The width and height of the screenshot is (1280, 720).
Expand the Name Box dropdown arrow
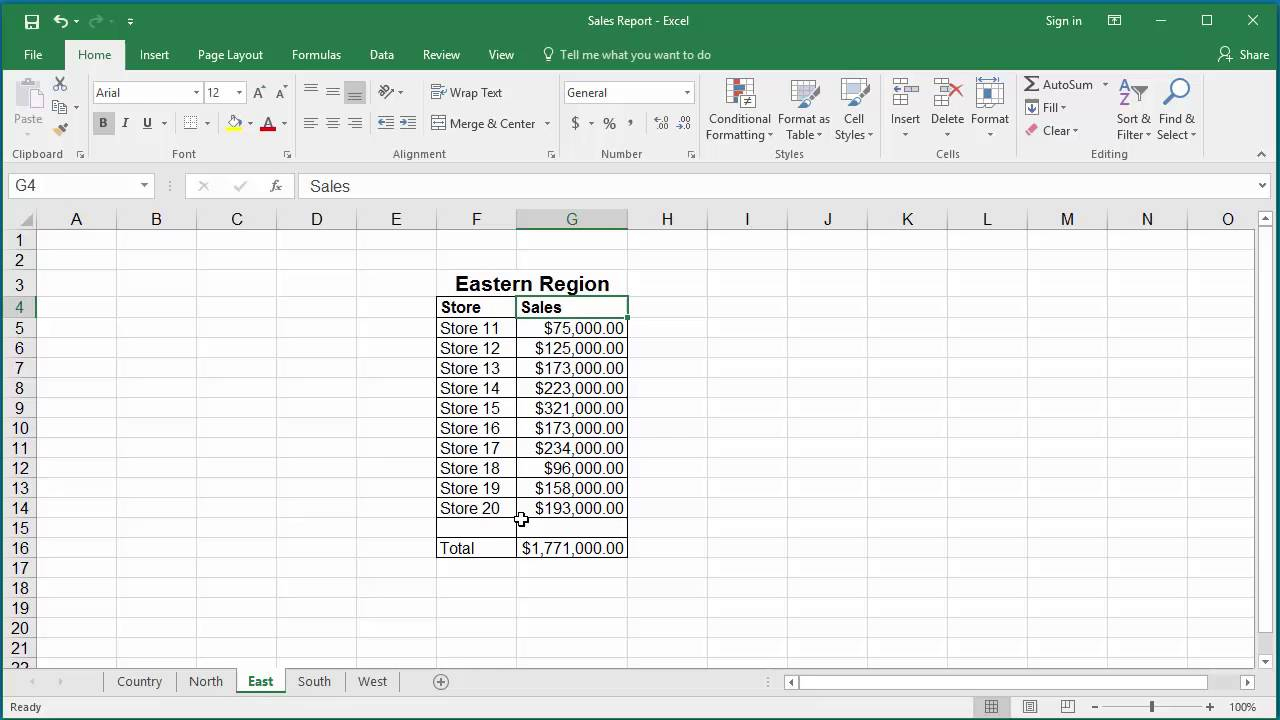(x=144, y=186)
